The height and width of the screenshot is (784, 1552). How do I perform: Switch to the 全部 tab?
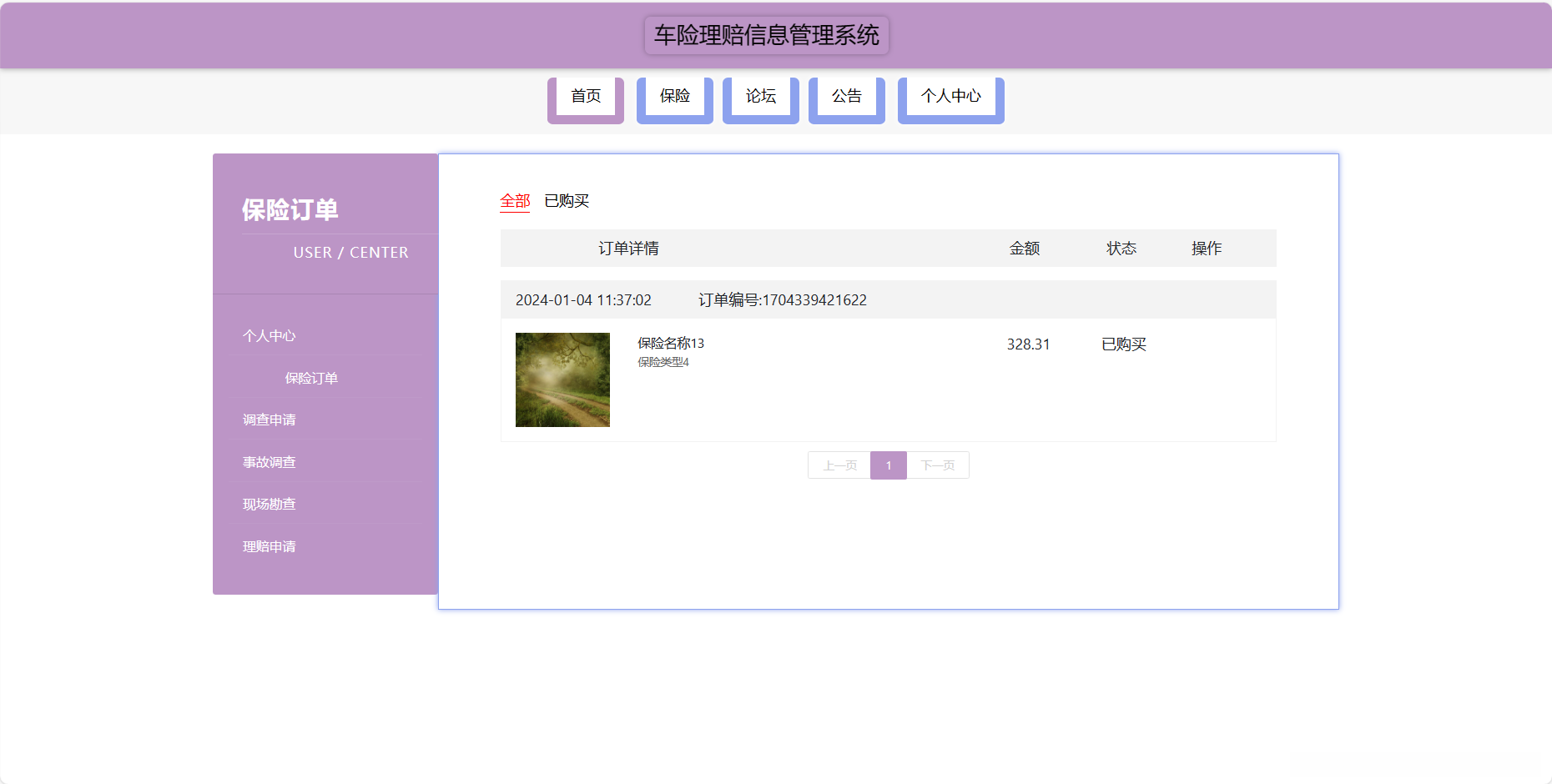(x=515, y=201)
